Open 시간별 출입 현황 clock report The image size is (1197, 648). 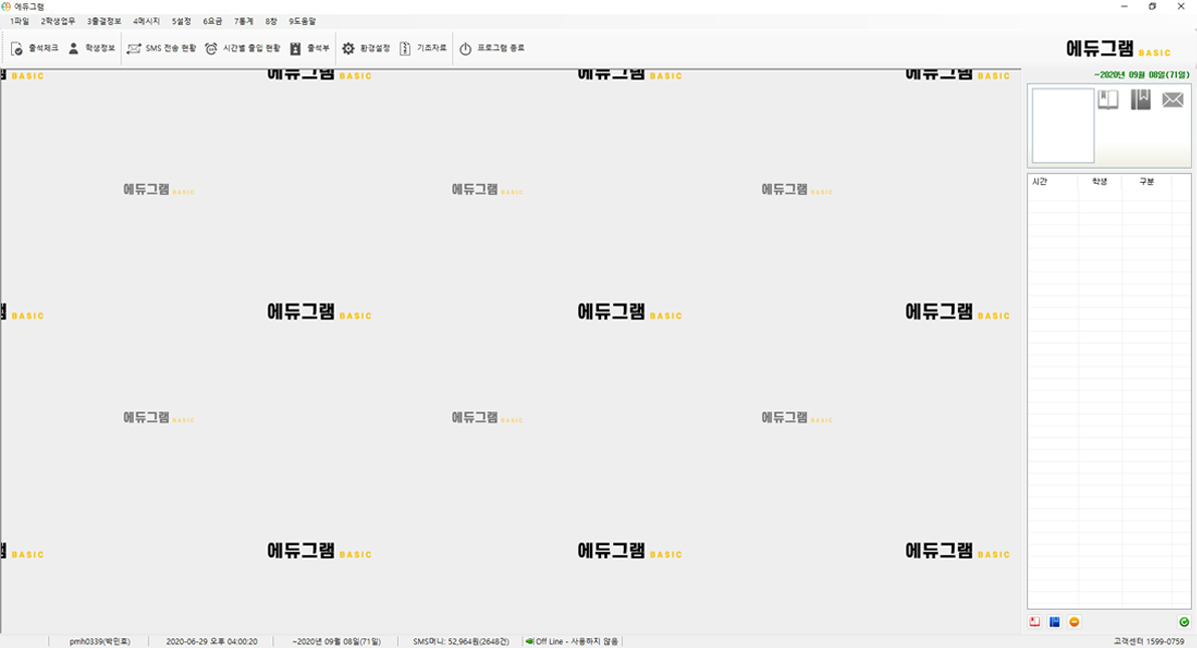[242, 48]
